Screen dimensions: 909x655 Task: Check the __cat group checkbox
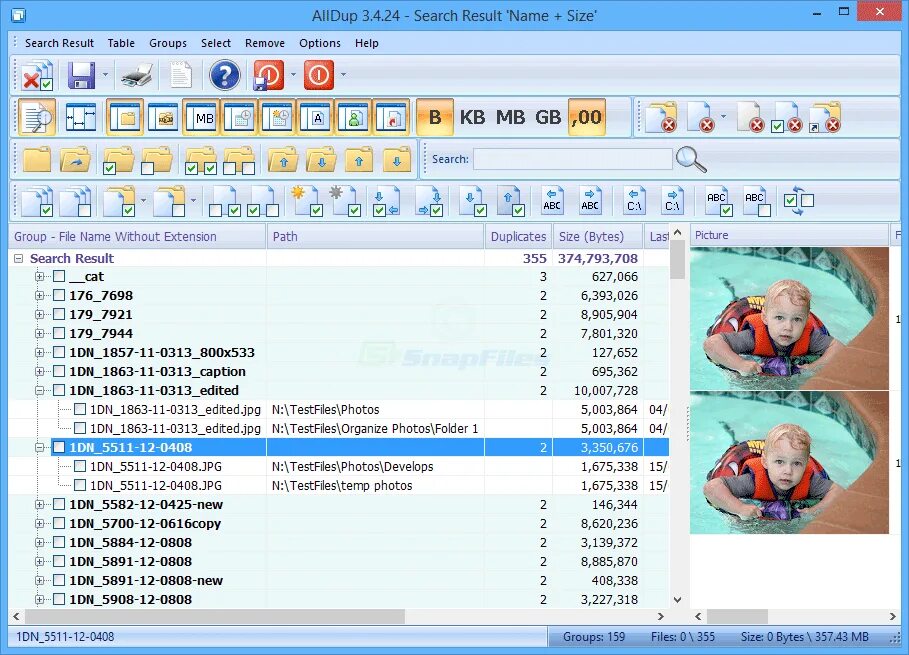pos(59,276)
